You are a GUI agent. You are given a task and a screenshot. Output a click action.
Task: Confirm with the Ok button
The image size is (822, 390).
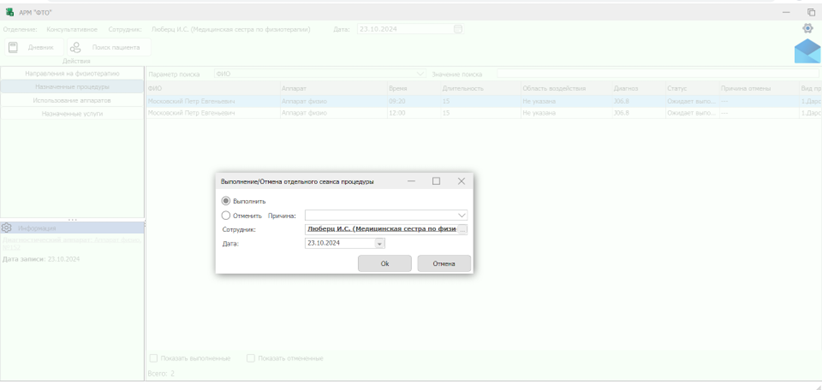385,264
